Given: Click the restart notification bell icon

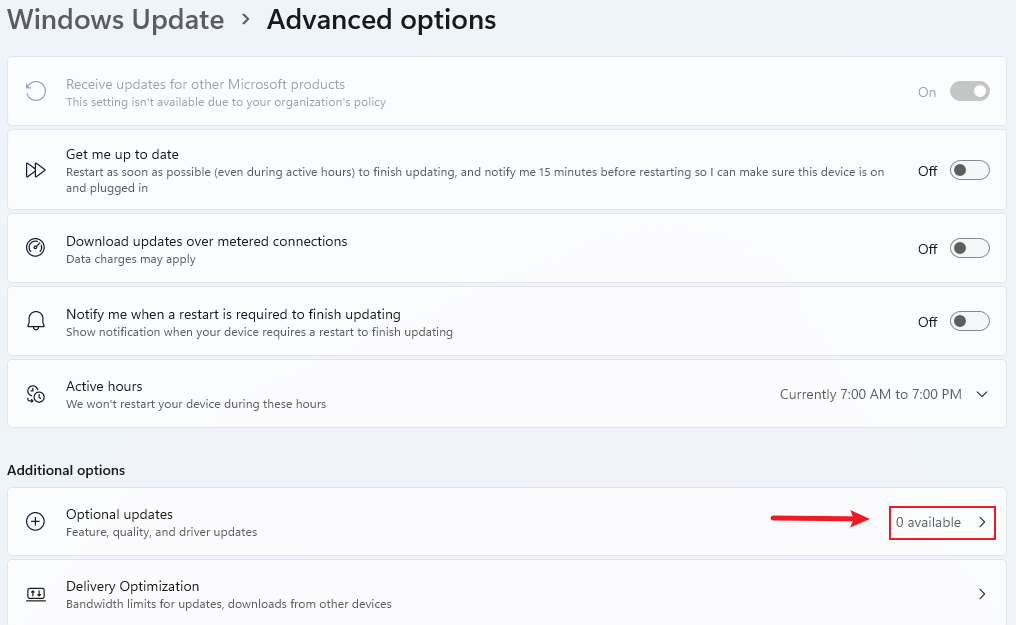Looking at the screenshot, I should [35, 321].
